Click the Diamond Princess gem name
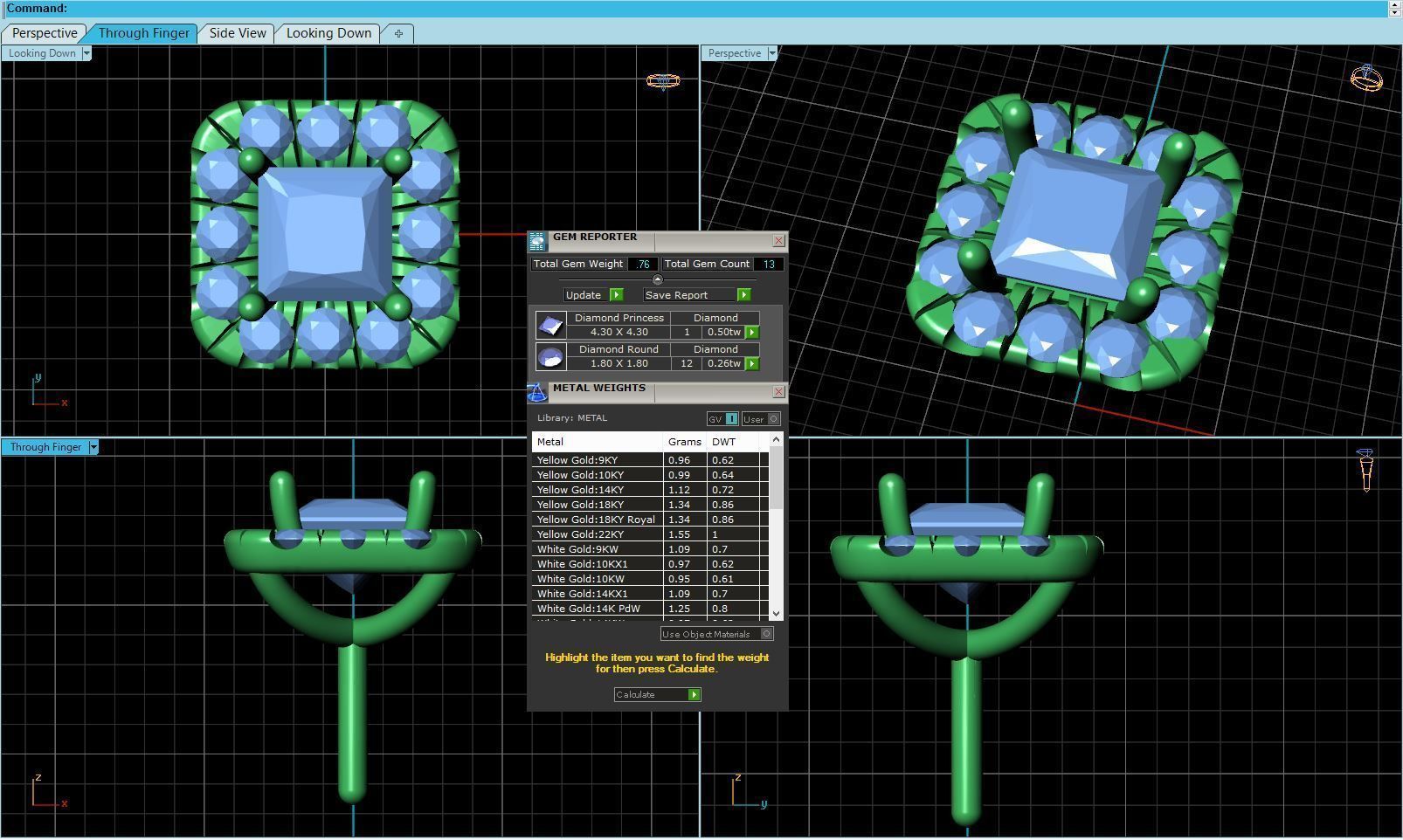The height and width of the screenshot is (840, 1403). (619, 318)
